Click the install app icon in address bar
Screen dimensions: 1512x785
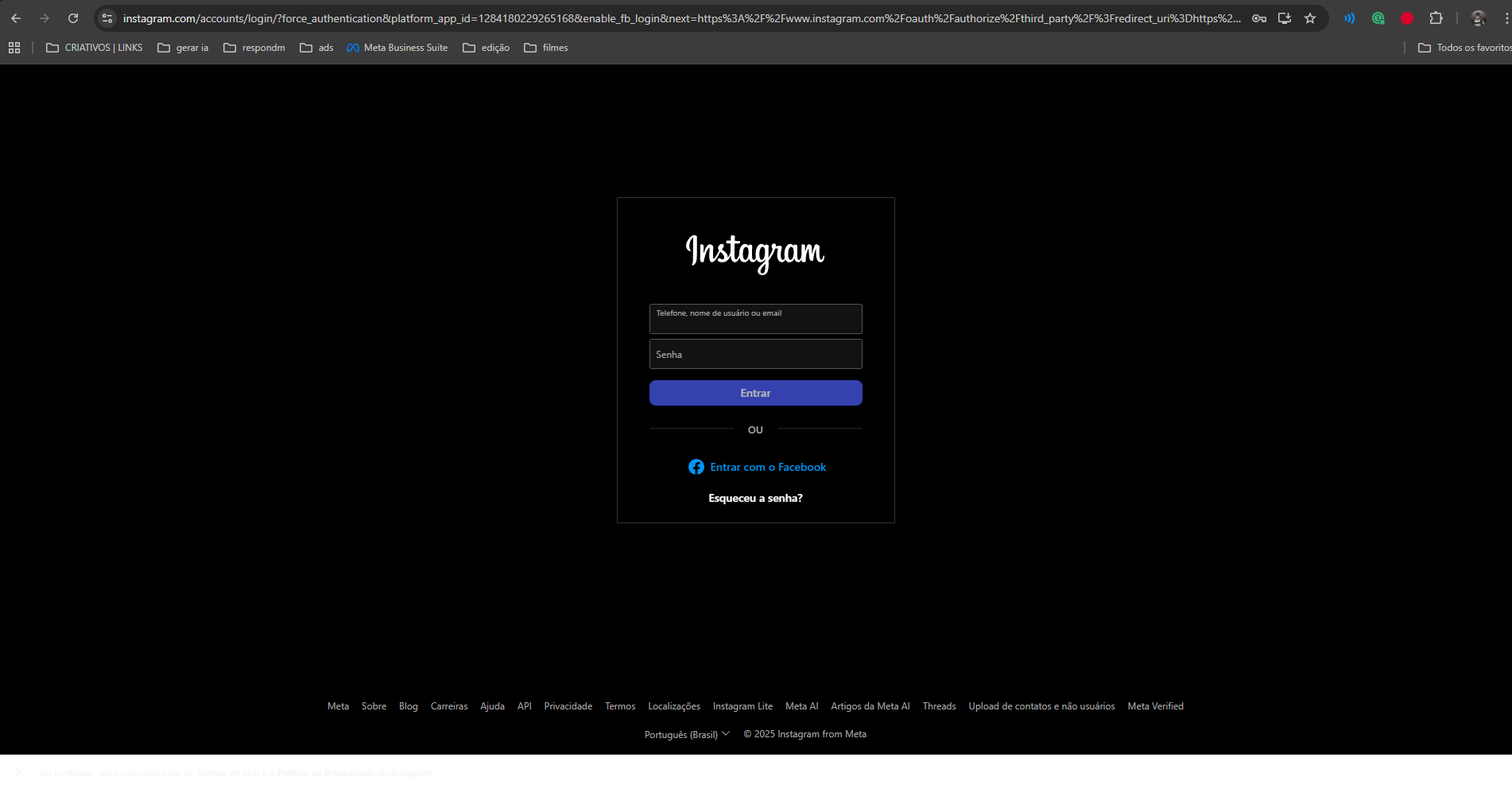coord(1285,18)
